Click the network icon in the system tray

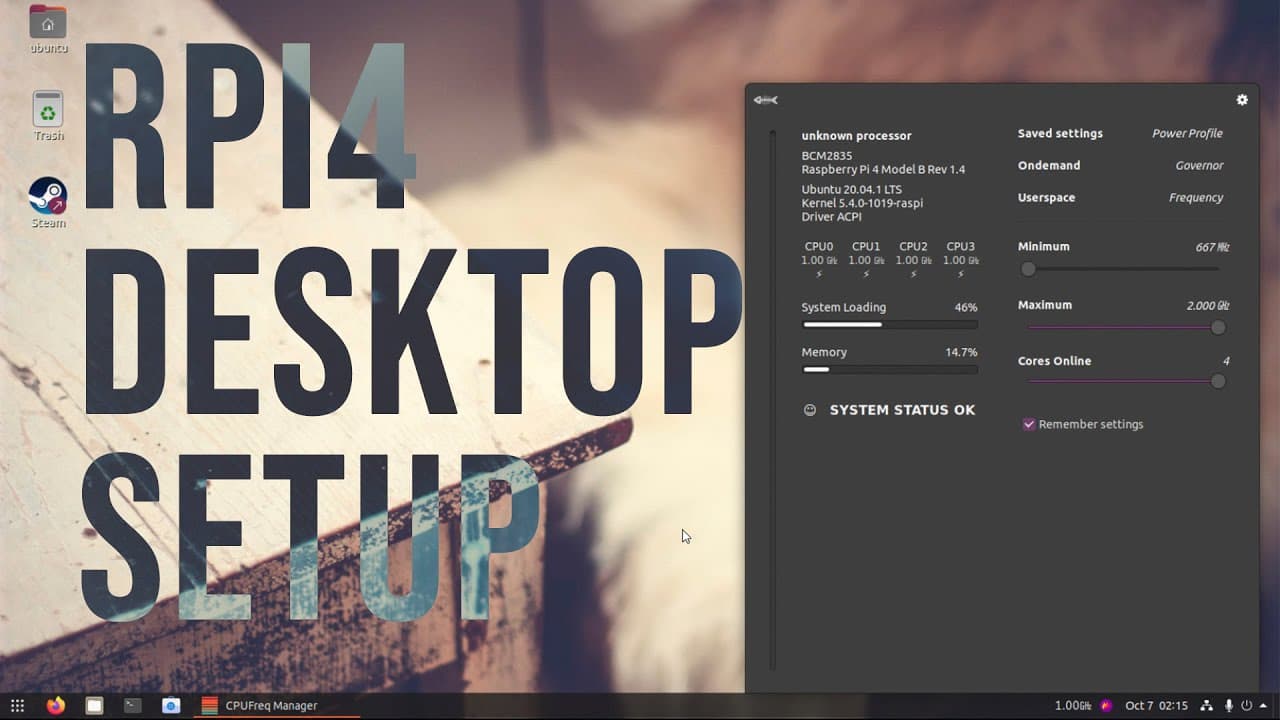[x=1206, y=706]
